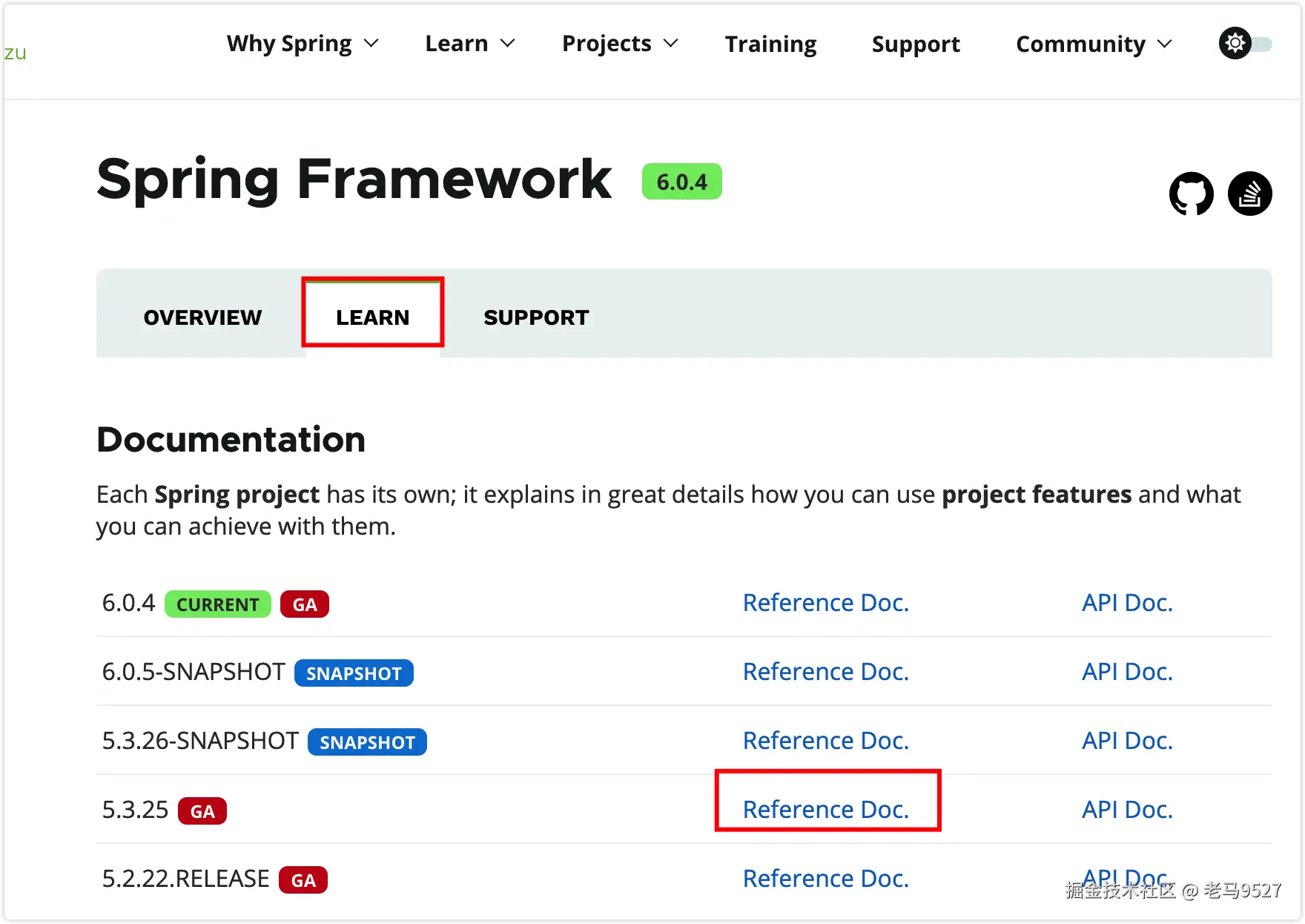The height and width of the screenshot is (924, 1305).
Task: Click the CURRENT badge on 6.0.4 row
Action: (x=218, y=604)
